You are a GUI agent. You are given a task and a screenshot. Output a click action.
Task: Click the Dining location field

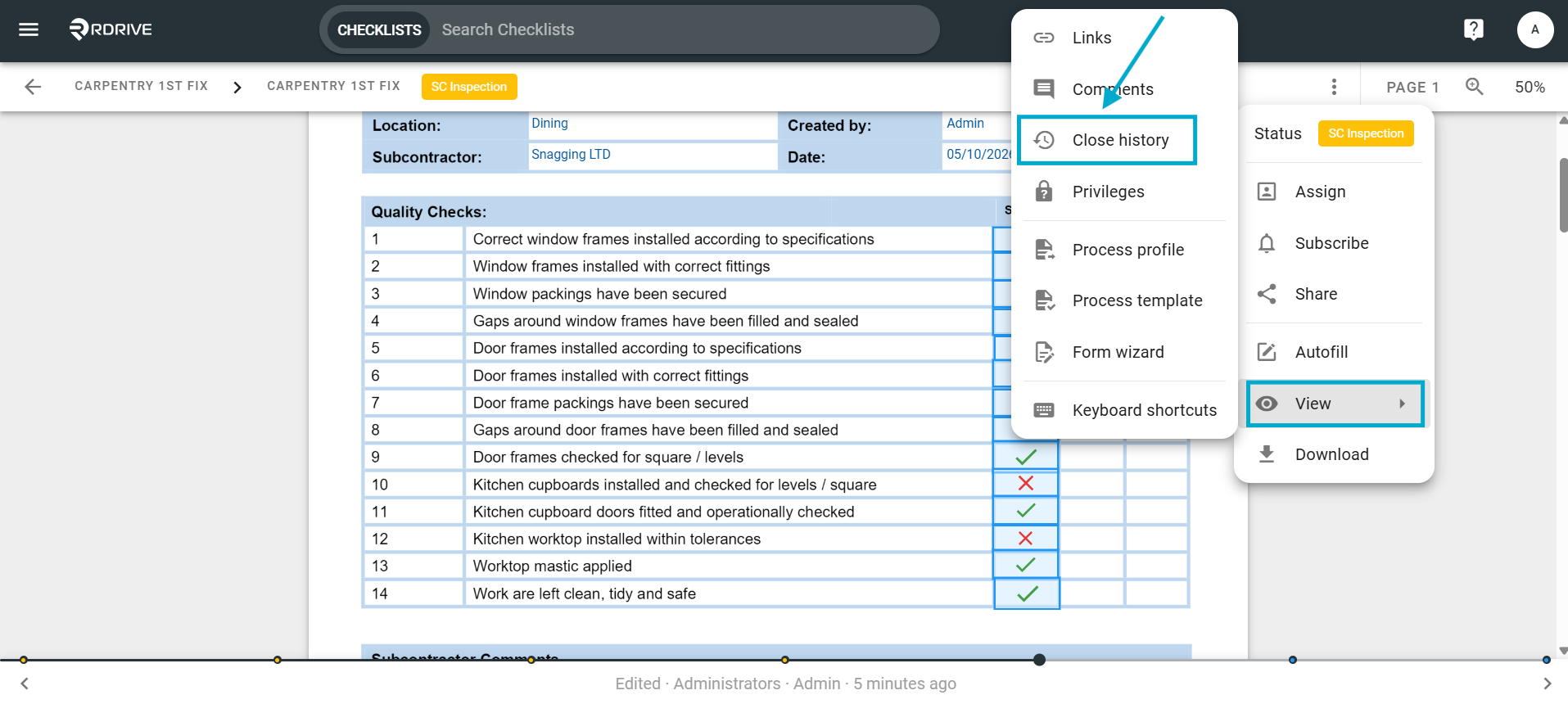coord(653,124)
